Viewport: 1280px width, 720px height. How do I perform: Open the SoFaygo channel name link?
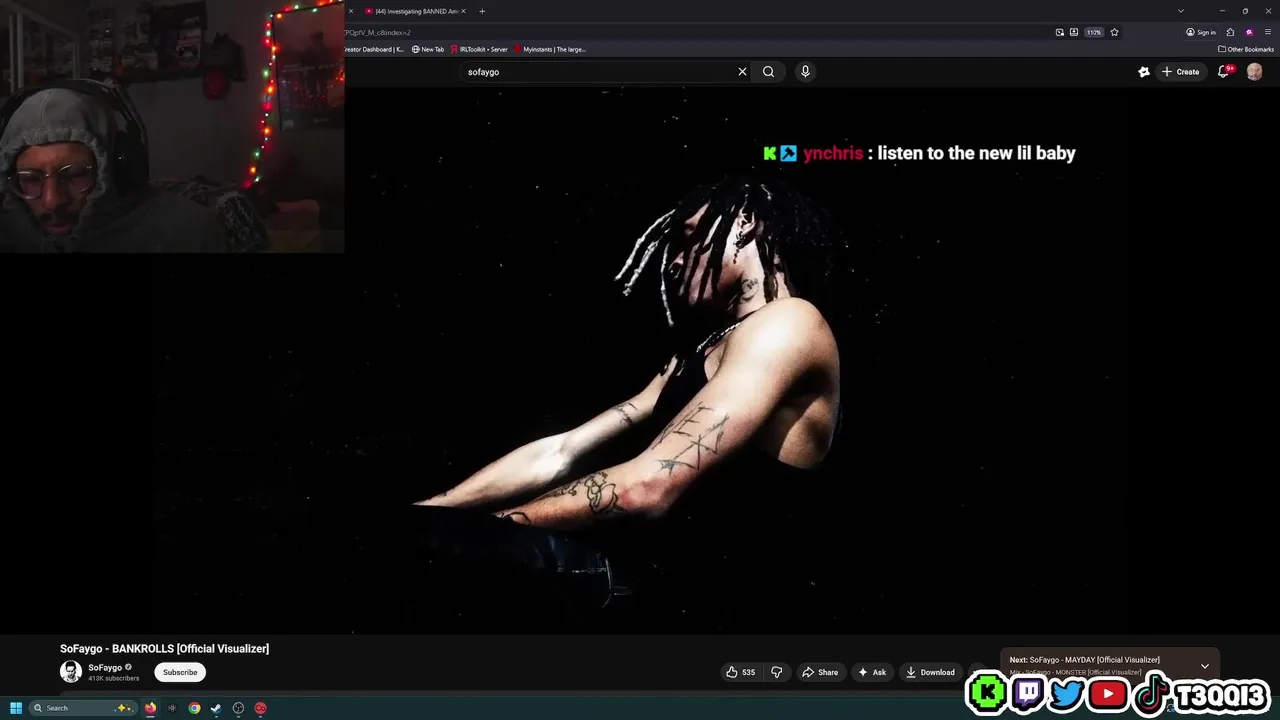(x=105, y=667)
